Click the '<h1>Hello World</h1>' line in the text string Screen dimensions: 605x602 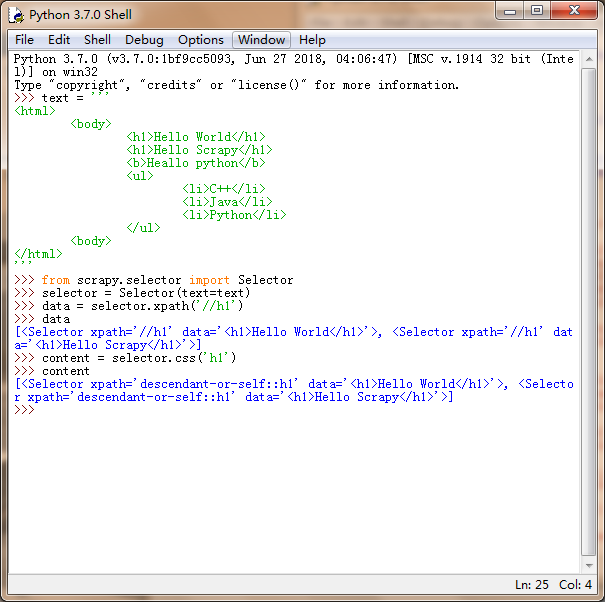[196, 137]
